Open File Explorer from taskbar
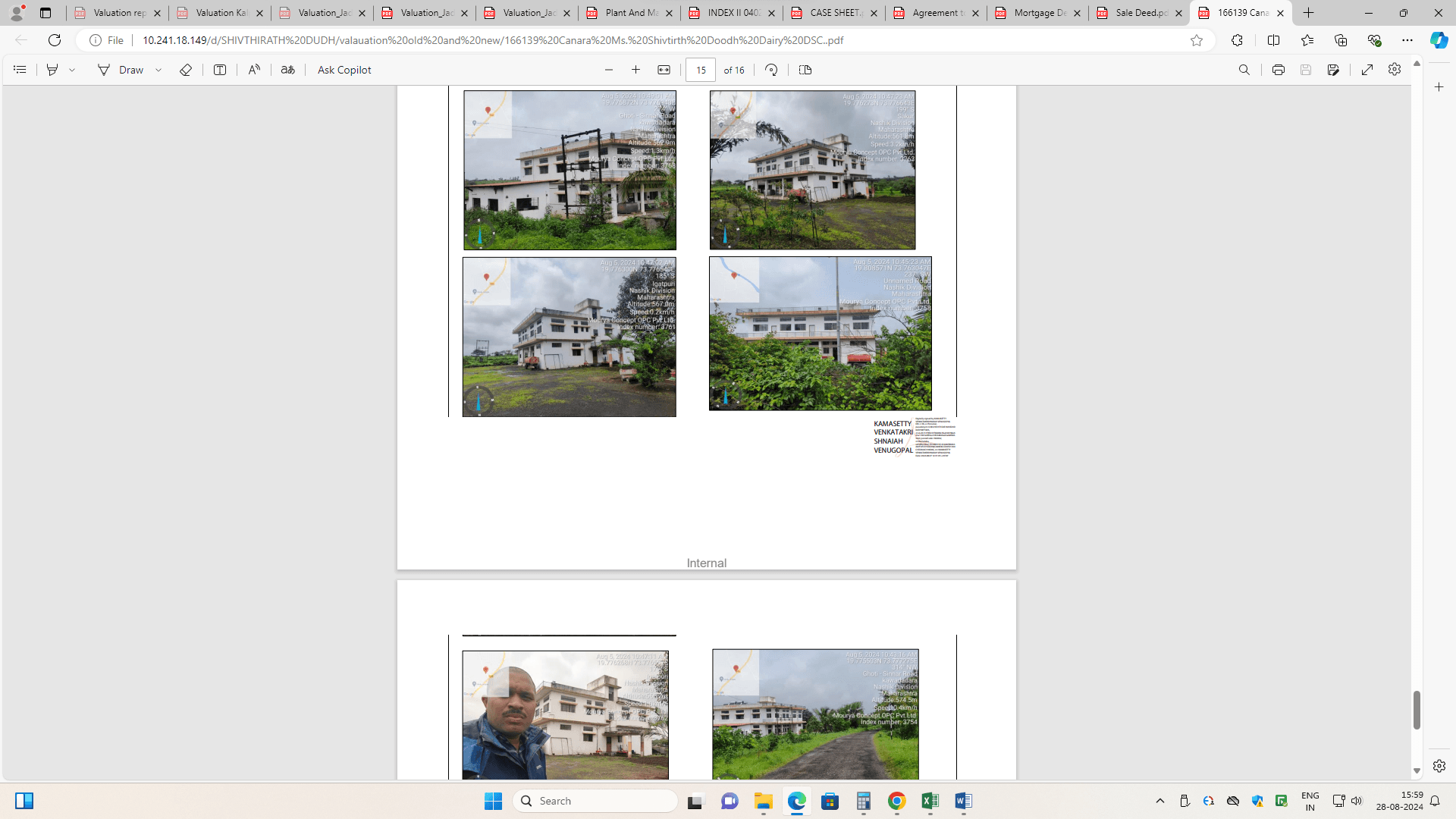The width and height of the screenshot is (1456, 819). (763, 801)
